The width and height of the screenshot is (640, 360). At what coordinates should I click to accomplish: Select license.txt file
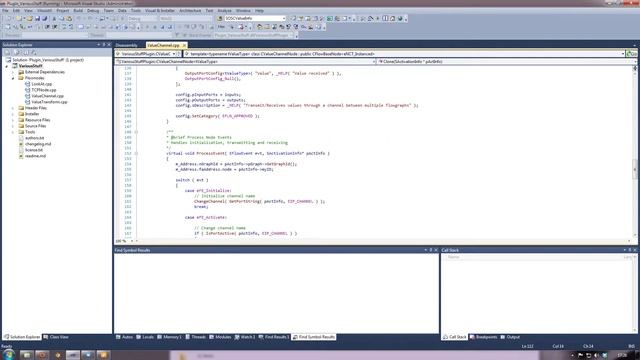point(34,150)
